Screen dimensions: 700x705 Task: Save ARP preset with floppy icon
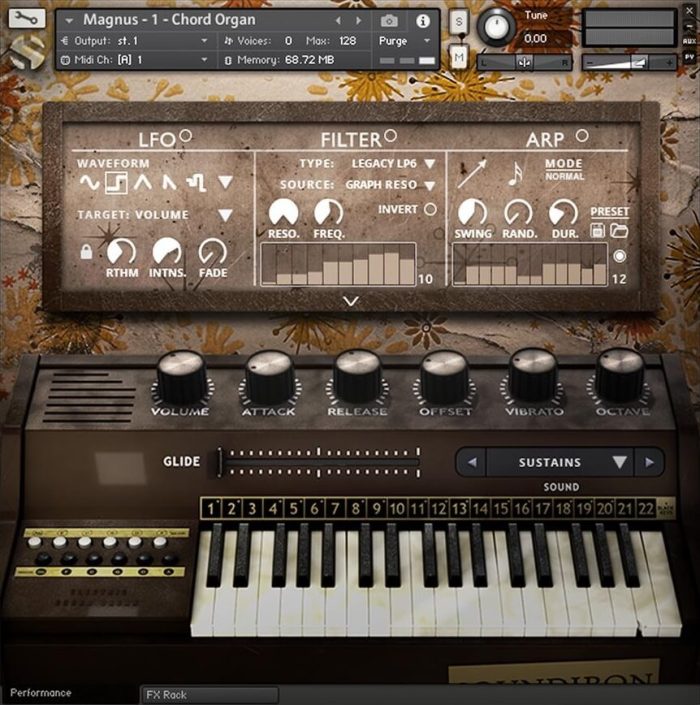coord(597,231)
